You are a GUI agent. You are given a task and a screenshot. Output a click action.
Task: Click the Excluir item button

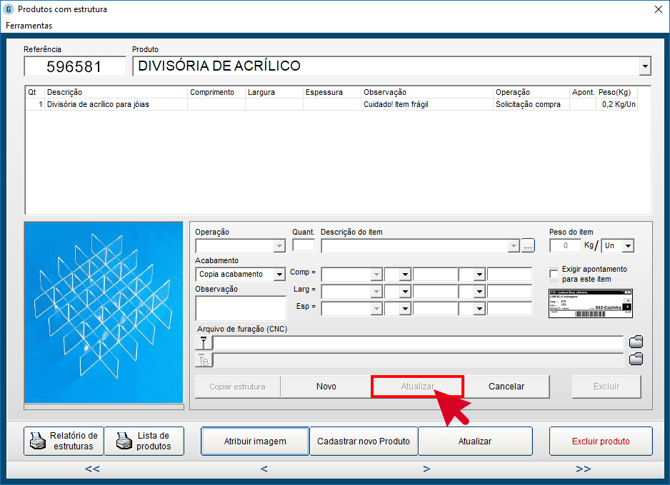point(606,387)
